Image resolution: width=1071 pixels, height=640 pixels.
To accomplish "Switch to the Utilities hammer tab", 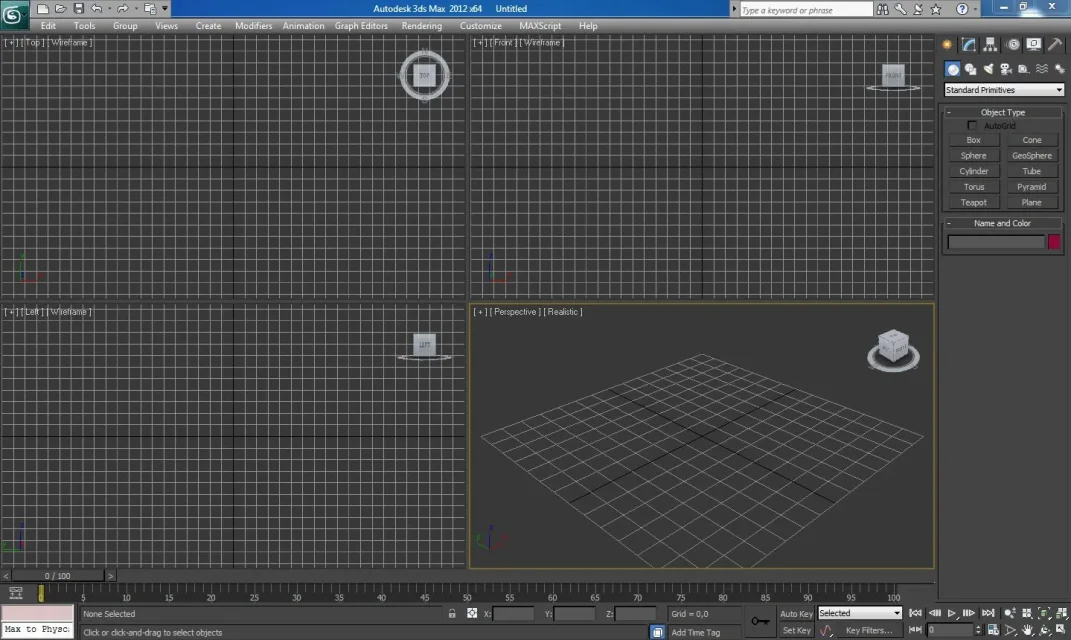I will 1055,44.
